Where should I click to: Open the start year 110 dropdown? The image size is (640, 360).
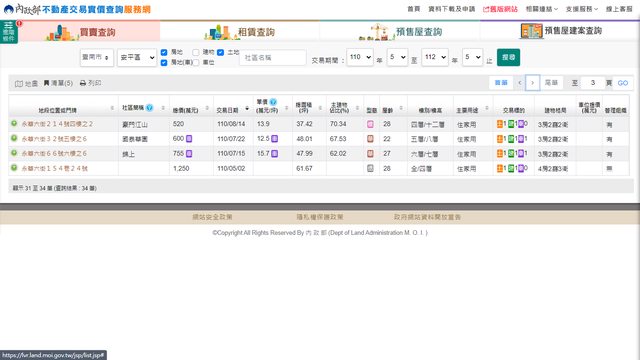click(360, 57)
